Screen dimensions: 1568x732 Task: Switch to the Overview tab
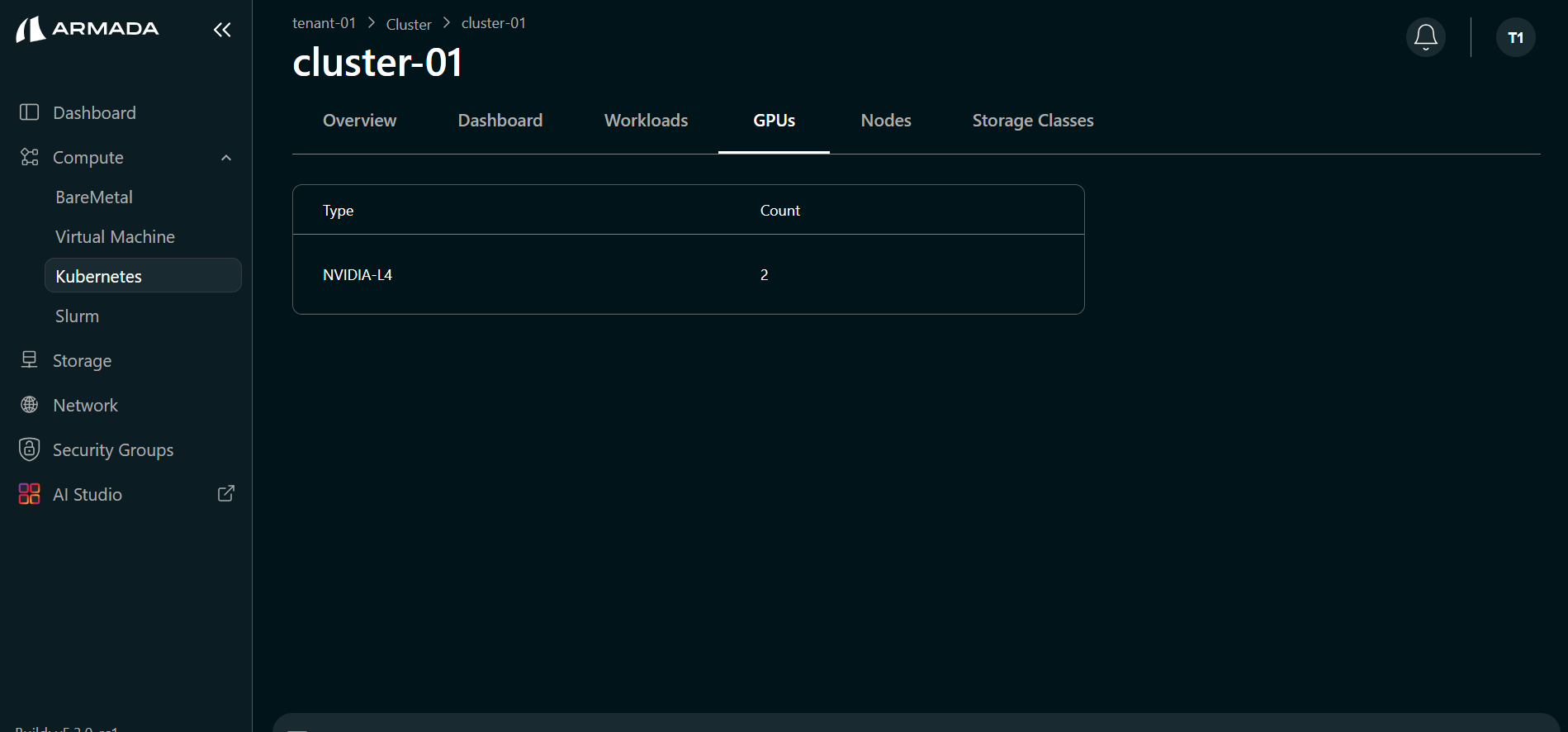[x=359, y=121]
